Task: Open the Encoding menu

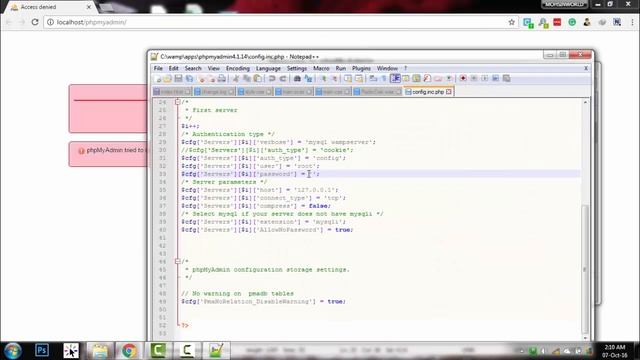Action: click(x=238, y=68)
